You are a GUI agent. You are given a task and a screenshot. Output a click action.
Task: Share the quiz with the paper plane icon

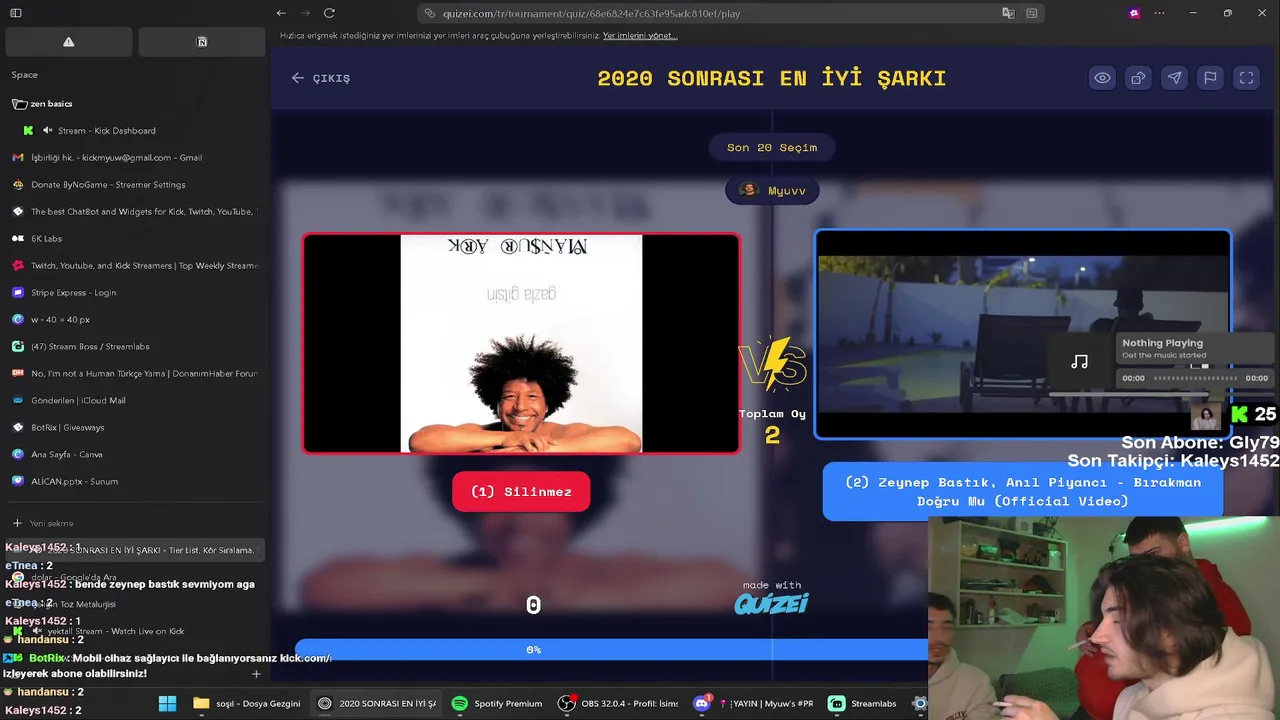click(x=1174, y=78)
